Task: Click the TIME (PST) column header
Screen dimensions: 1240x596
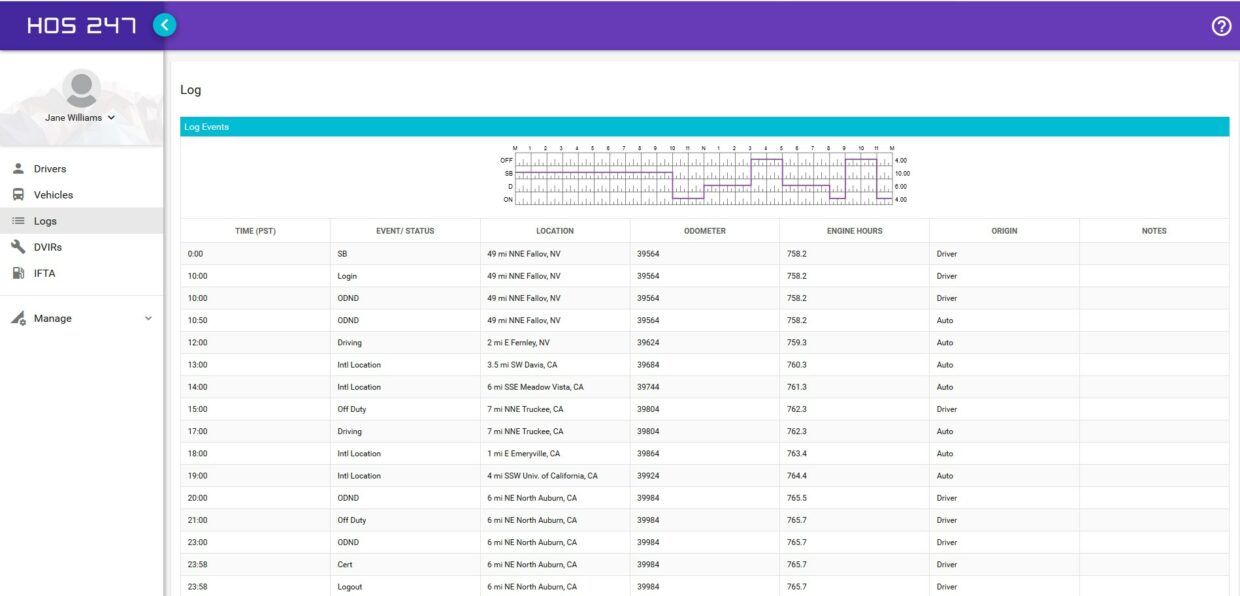Action: (255, 230)
